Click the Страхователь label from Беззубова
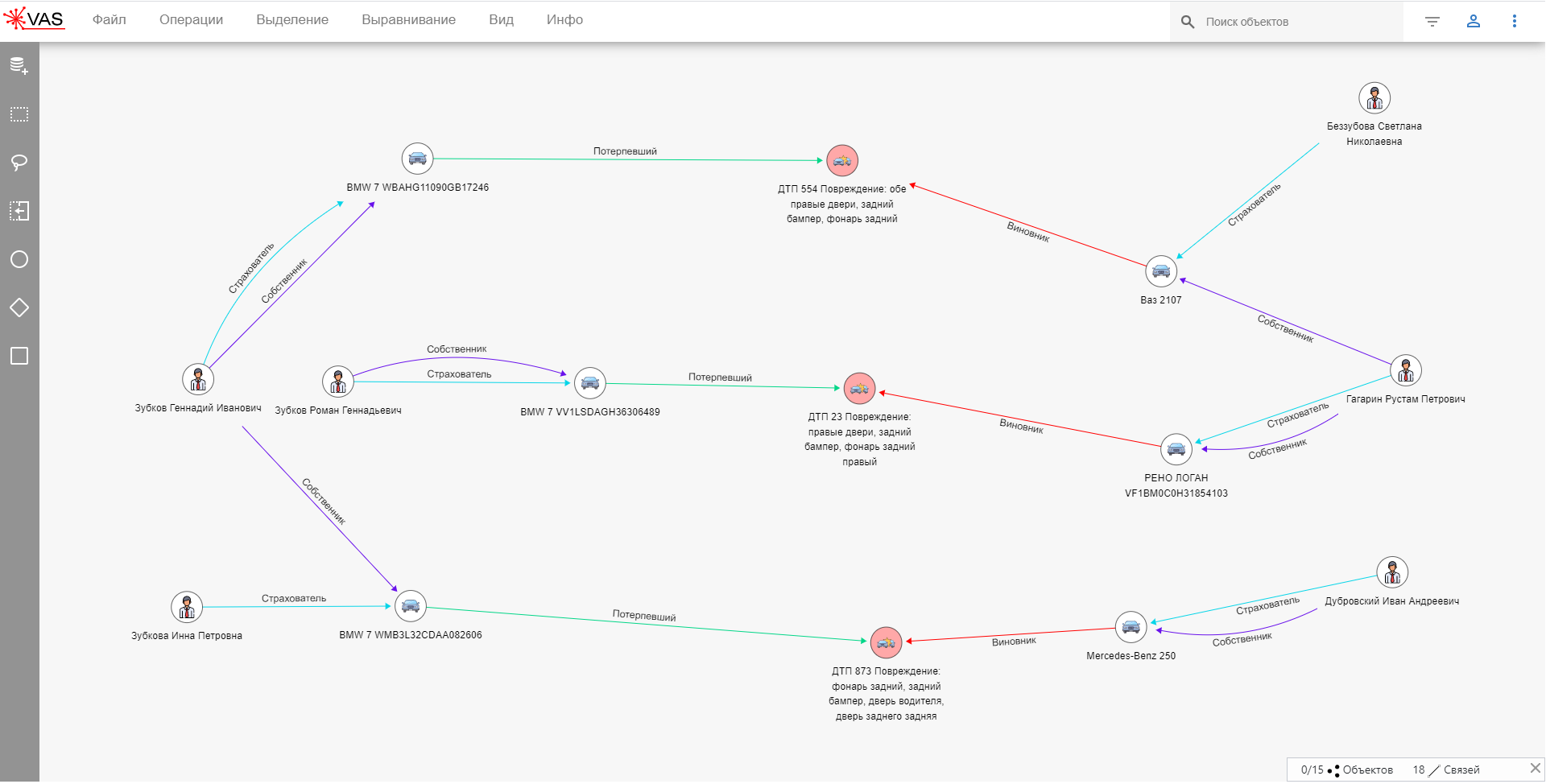 (1254, 204)
